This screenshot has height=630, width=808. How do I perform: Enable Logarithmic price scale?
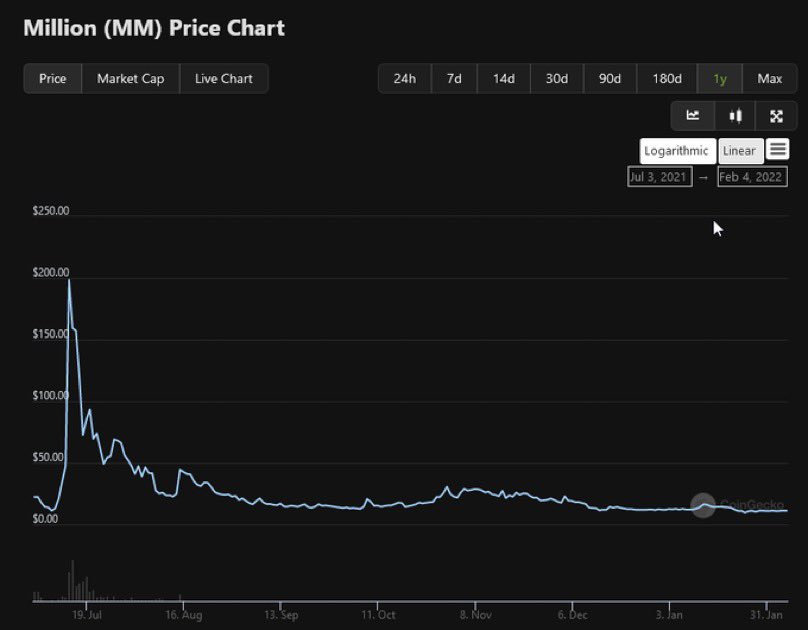coord(677,150)
